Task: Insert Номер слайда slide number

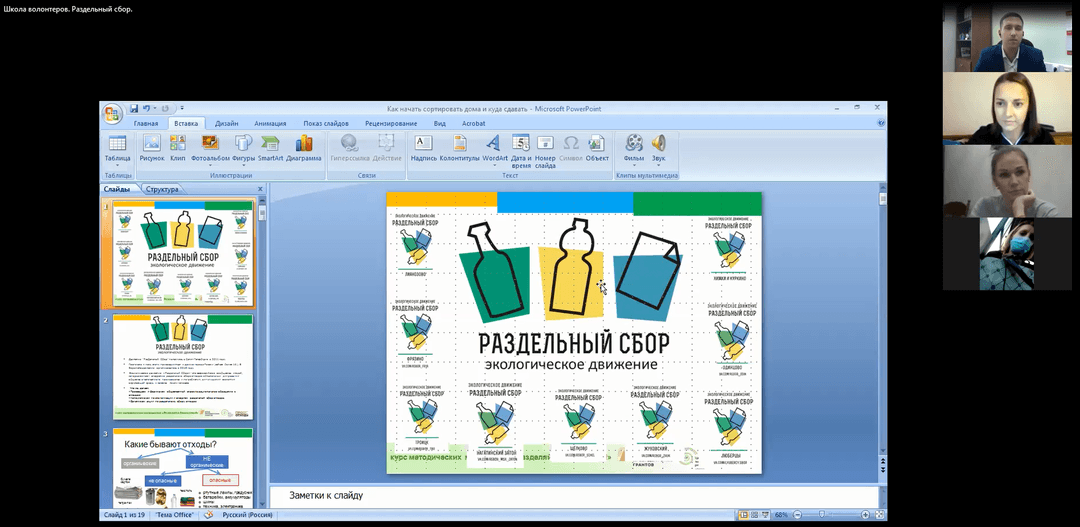Action: coord(545,151)
